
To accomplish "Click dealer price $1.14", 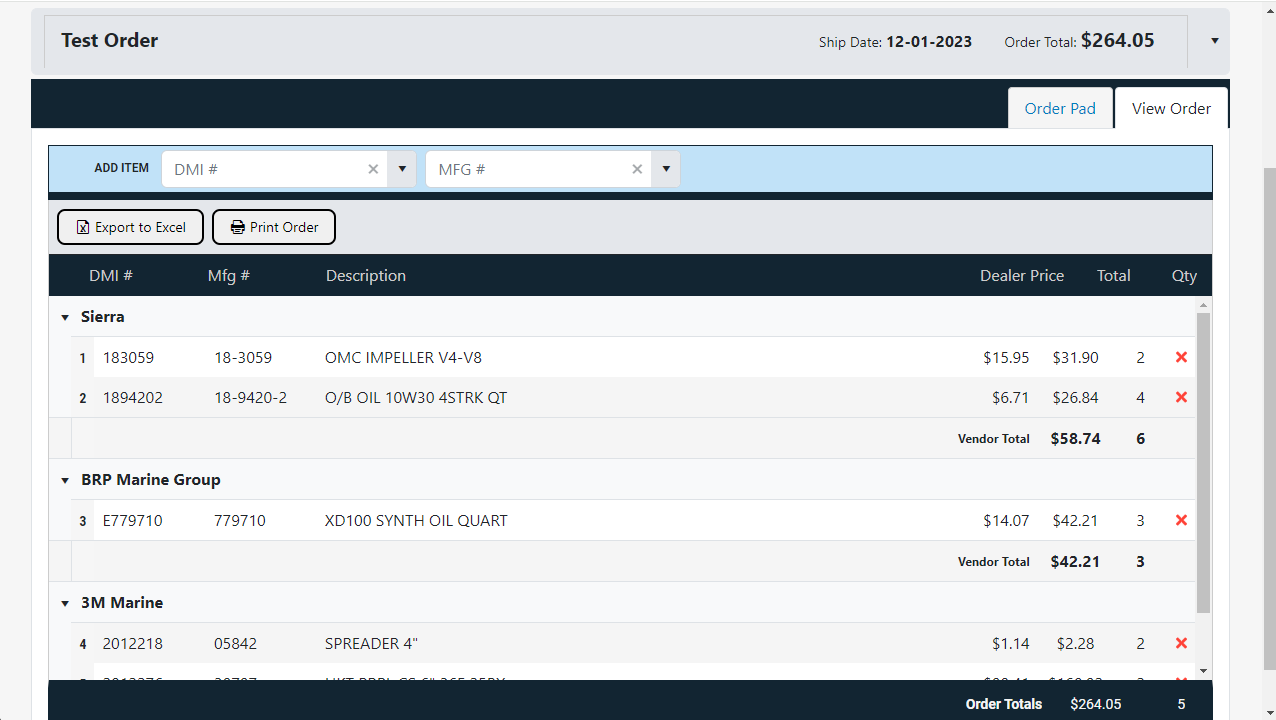I will pos(1011,643).
